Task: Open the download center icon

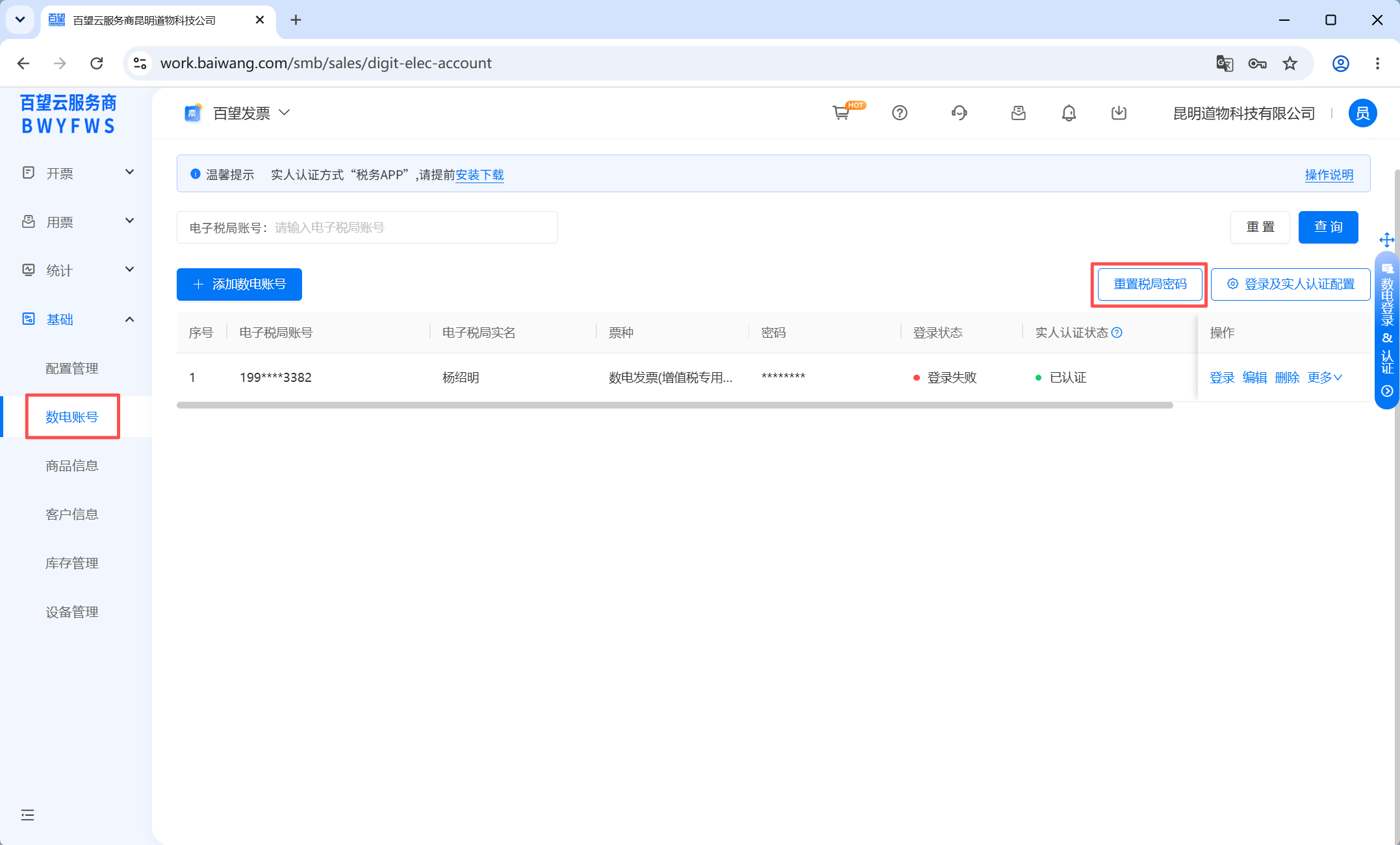Action: pyautogui.click(x=1119, y=113)
